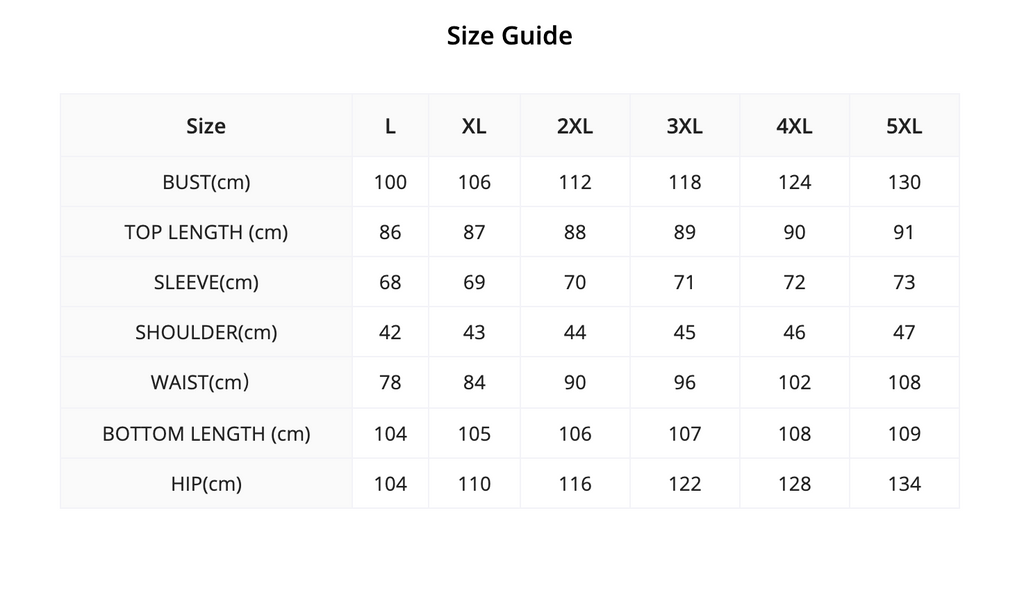Select the sleeve value 70 for 2XL
This screenshot has width=1024, height=602.
575,283
